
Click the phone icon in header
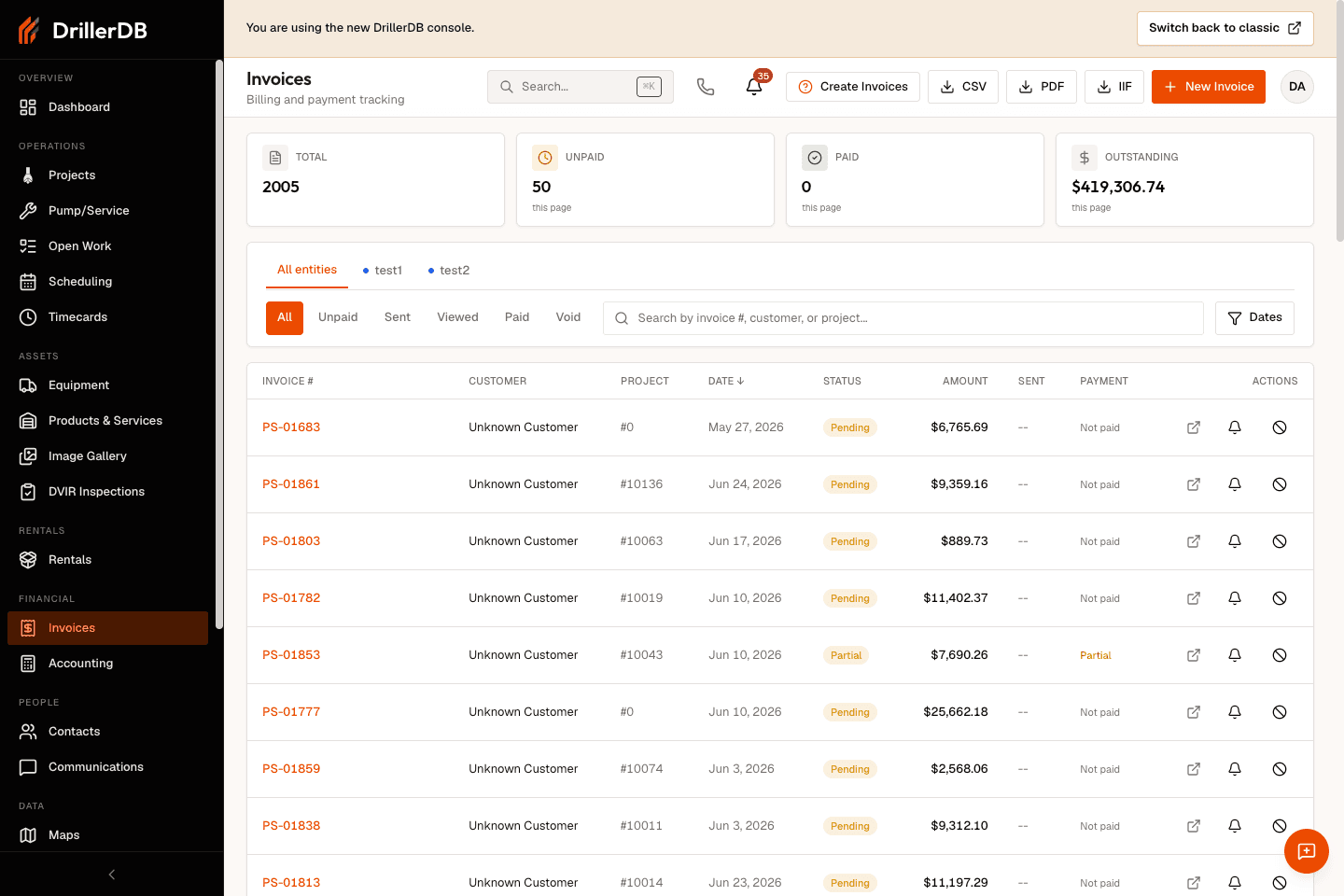(706, 87)
